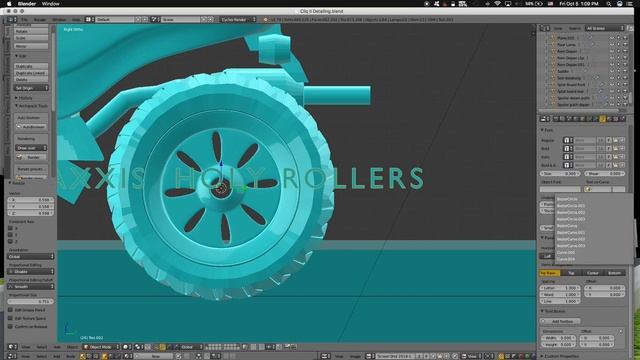
Task: Enable Edit Texture Space checkbox
Action: click(x=11, y=318)
